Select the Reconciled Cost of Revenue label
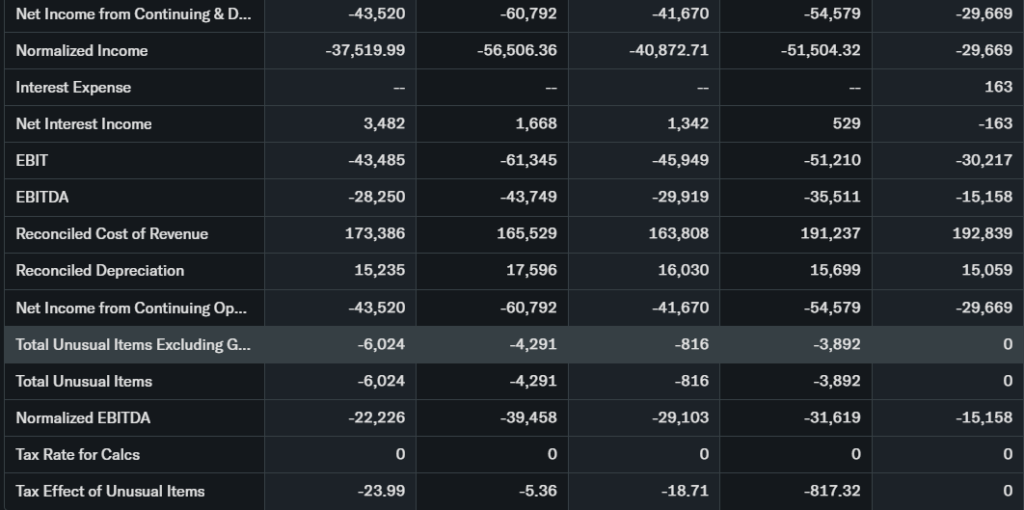Image resolution: width=1024 pixels, height=510 pixels. click(x=112, y=234)
